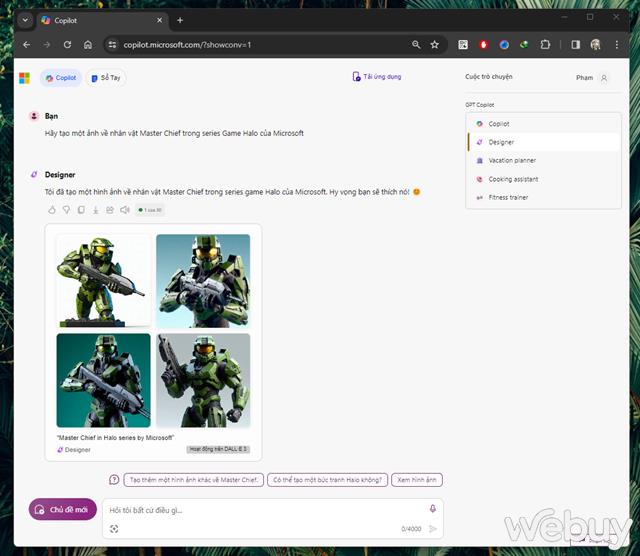640x556 pixels.
Task: Choose suggestion Tạo thêm một hình ảnh khác
Action: point(194,480)
